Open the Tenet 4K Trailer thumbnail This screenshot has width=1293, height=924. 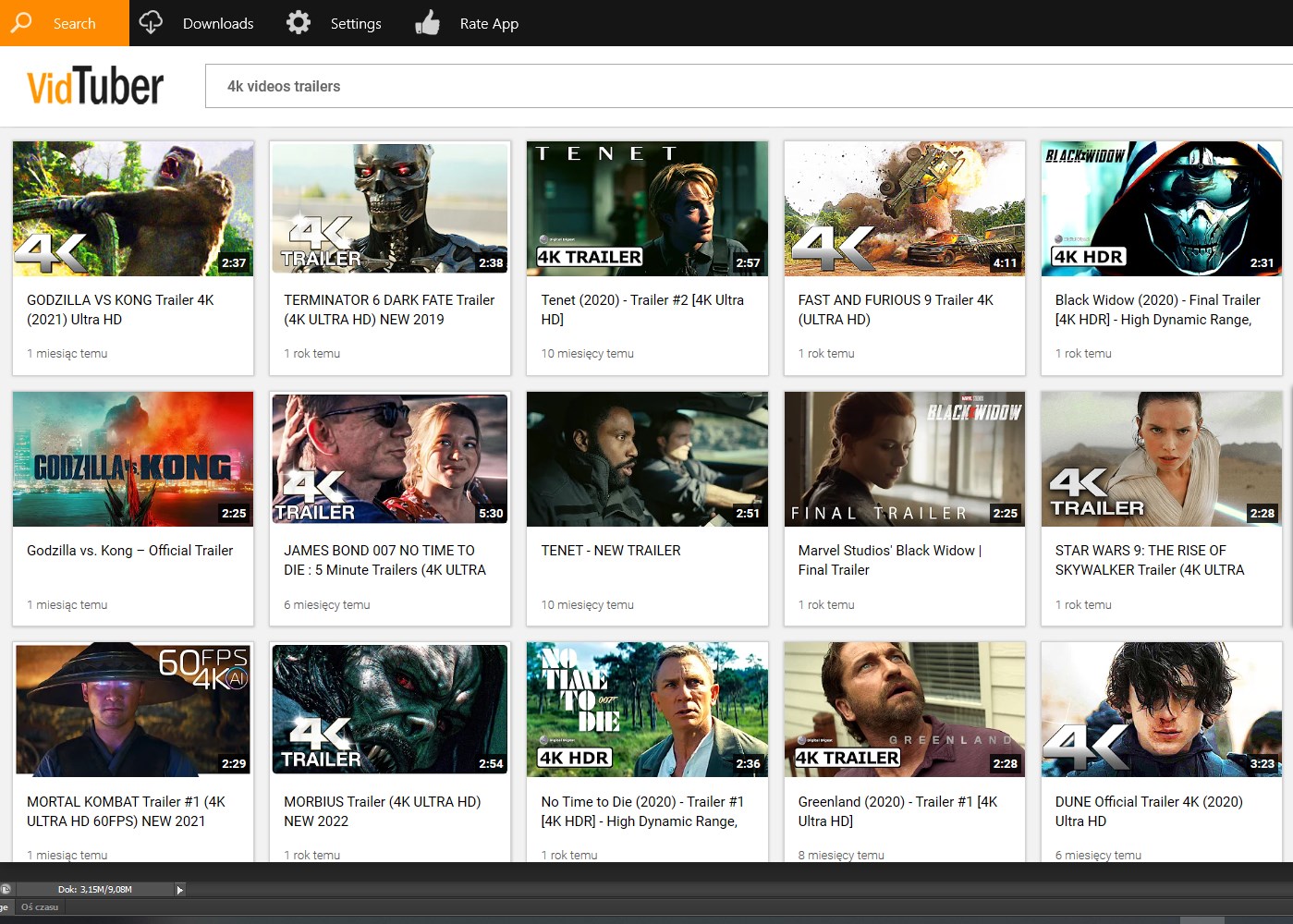click(x=646, y=209)
